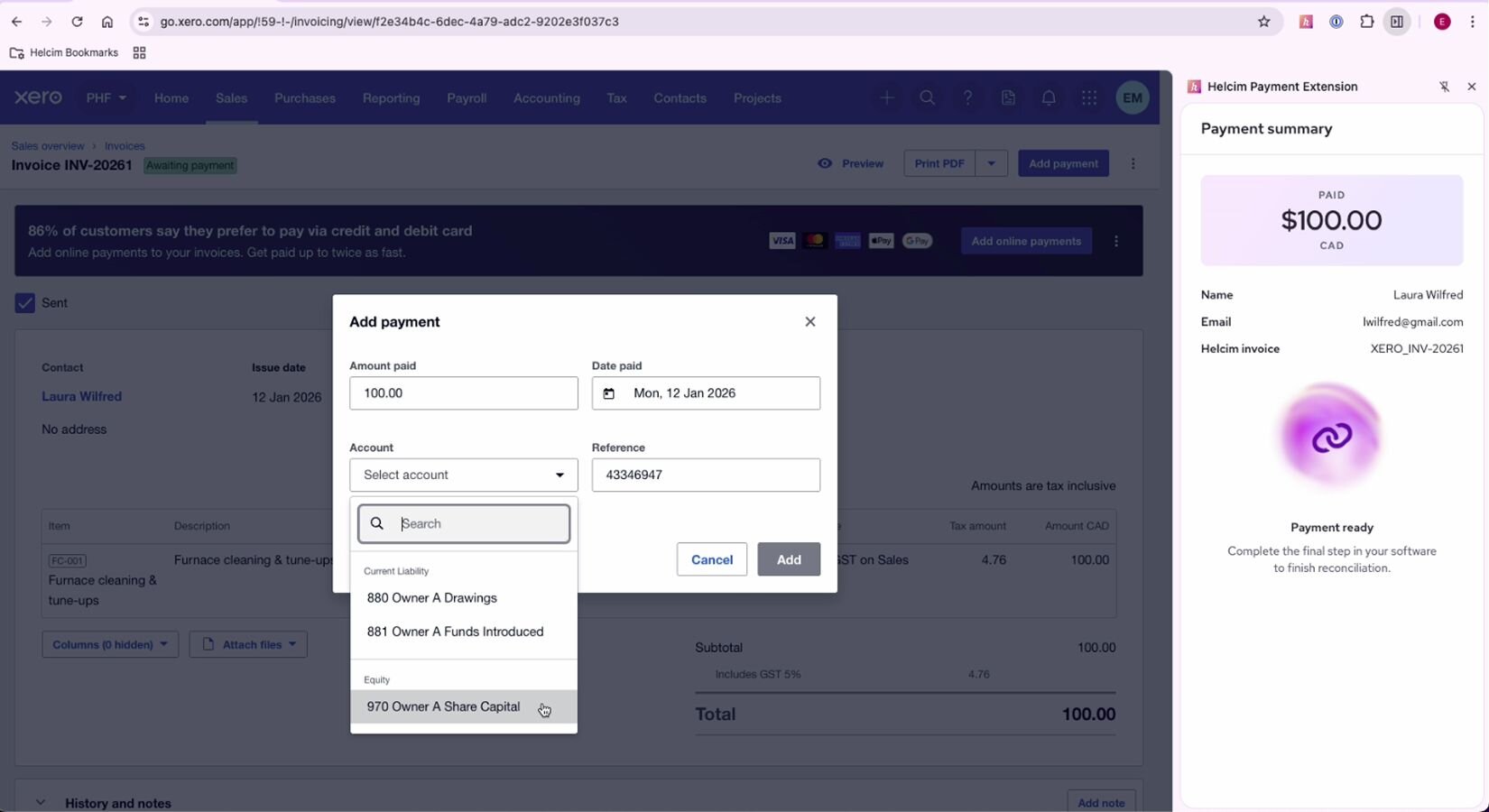Open the Xero search magnifier icon
Image resolution: width=1489 pixels, height=812 pixels.
927,97
